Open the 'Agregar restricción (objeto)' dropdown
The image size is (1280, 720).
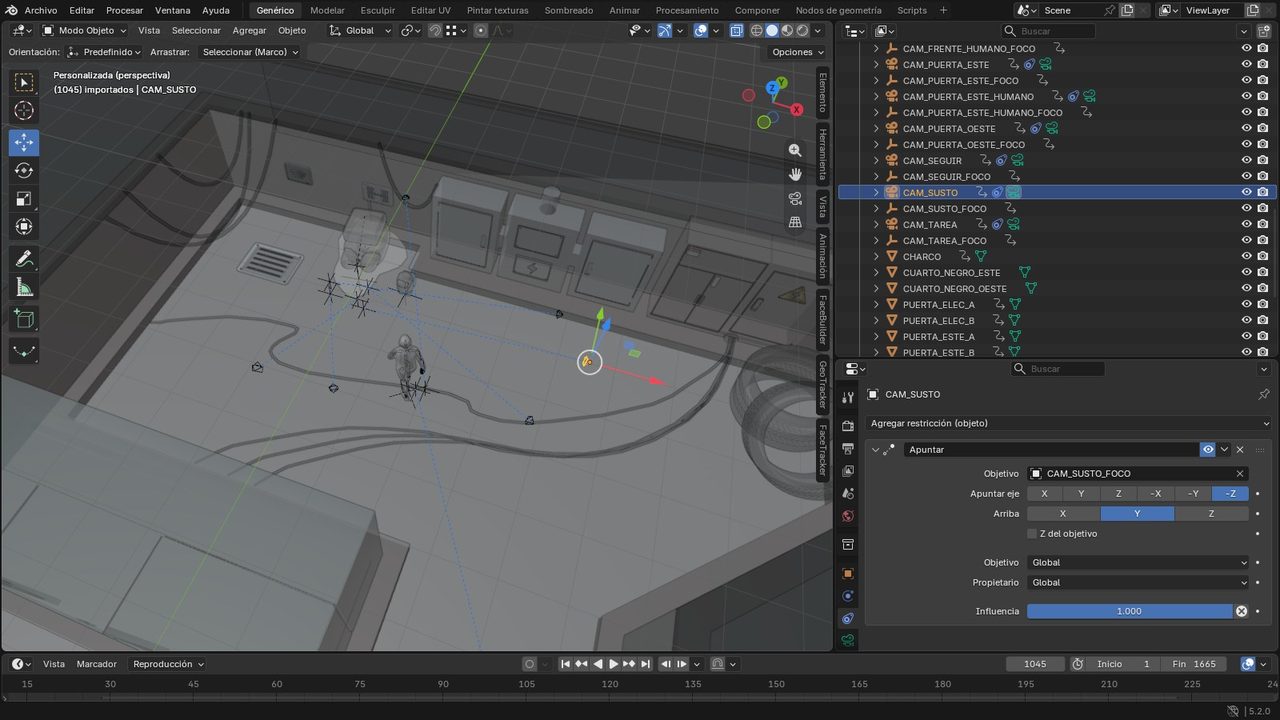coord(1068,423)
